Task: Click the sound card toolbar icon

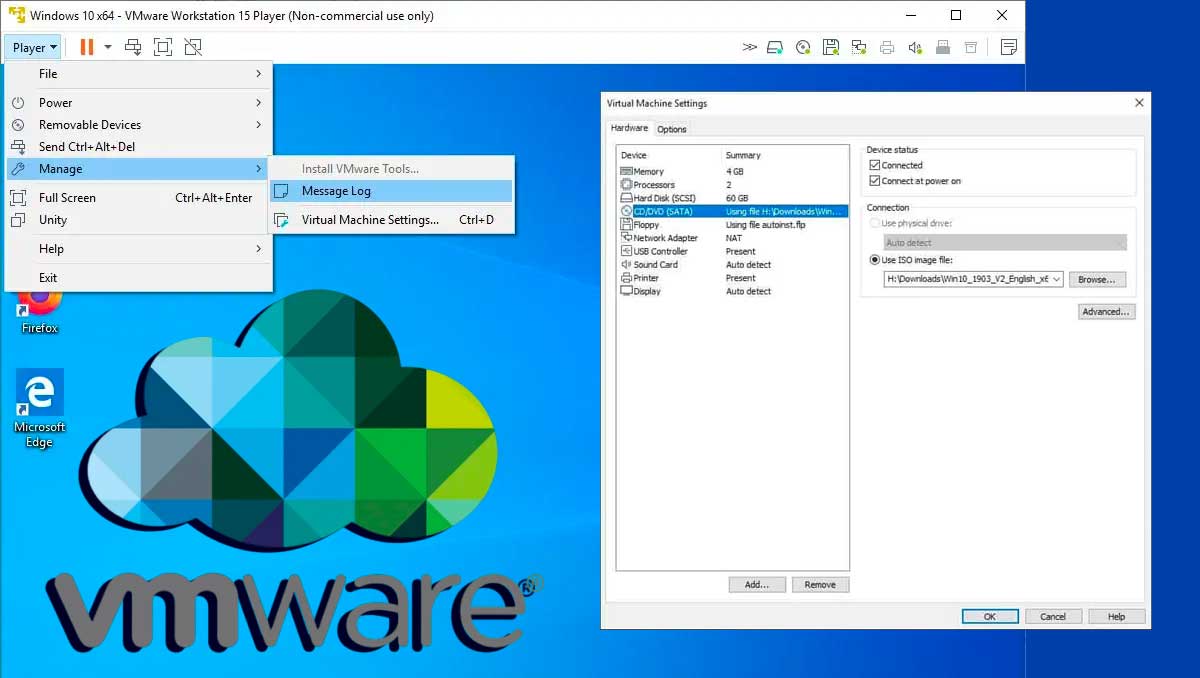Action: [x=914, y=46]
